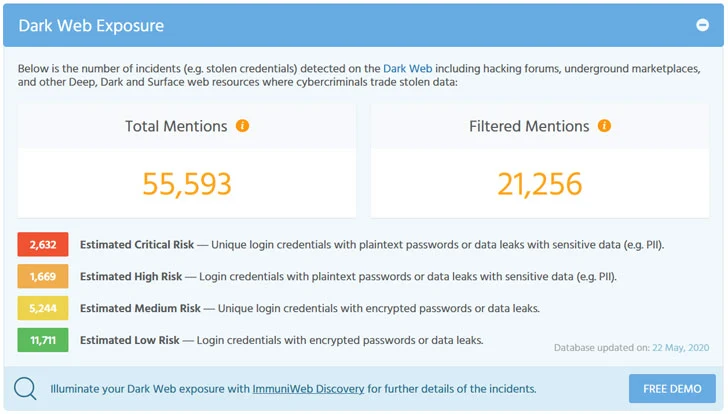Click the Estimated High Risk label
Image resolution: width=728 pixels, height=414 pixels.
click(131, 277)
